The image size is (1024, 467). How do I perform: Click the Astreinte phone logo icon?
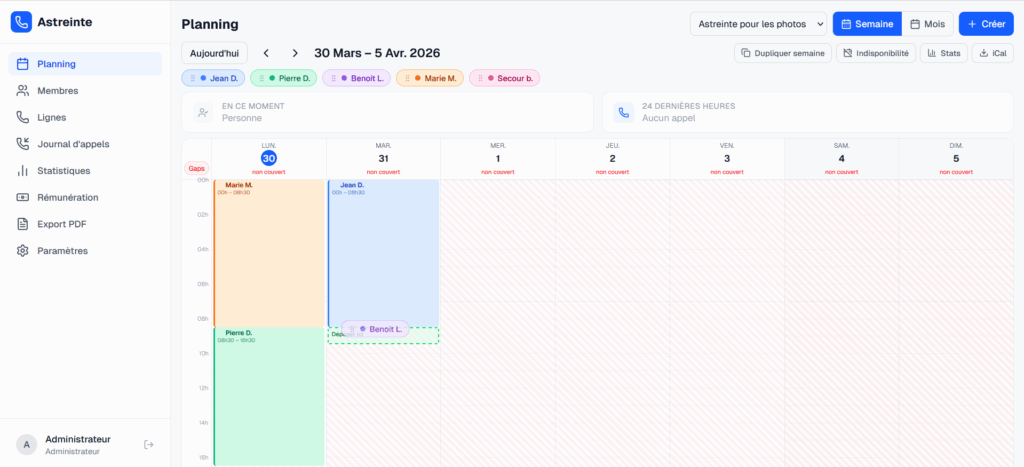pos(22,22)
